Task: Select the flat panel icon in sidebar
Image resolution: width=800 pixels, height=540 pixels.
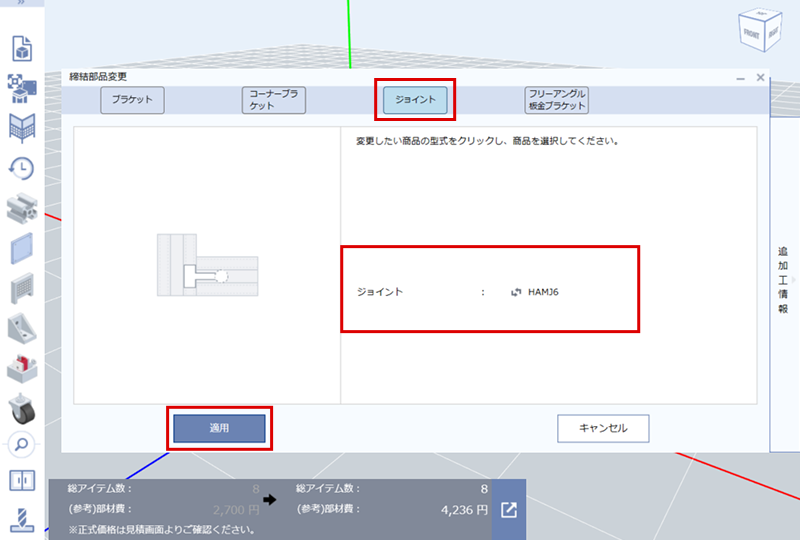Action: (21, 246)
